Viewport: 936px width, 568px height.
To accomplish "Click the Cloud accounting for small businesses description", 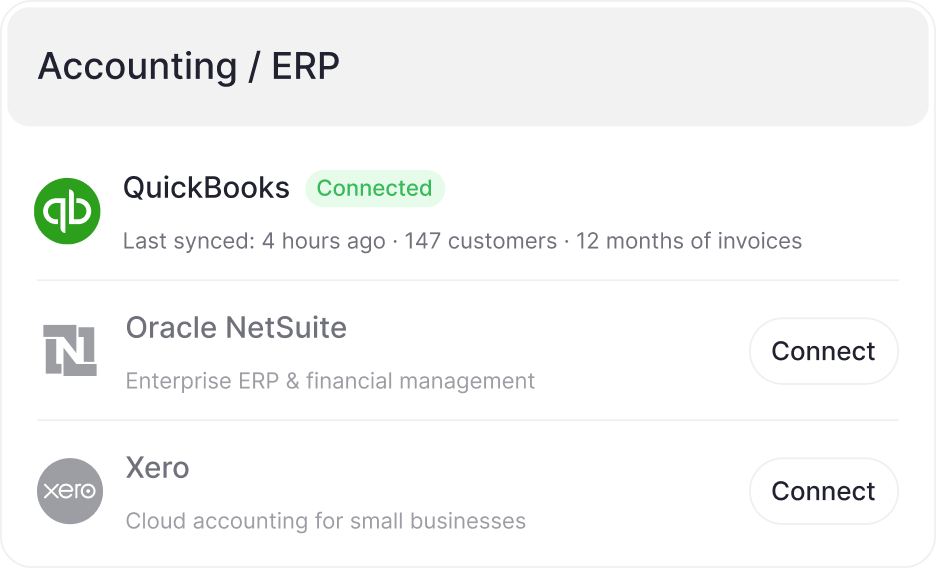I will click(325, 521).
